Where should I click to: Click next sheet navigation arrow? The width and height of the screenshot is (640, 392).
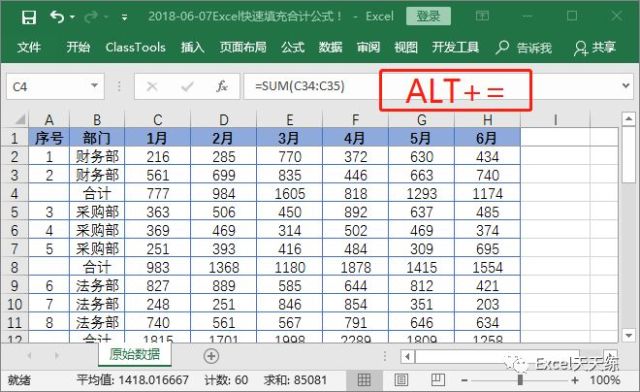[x=57, y=356]
